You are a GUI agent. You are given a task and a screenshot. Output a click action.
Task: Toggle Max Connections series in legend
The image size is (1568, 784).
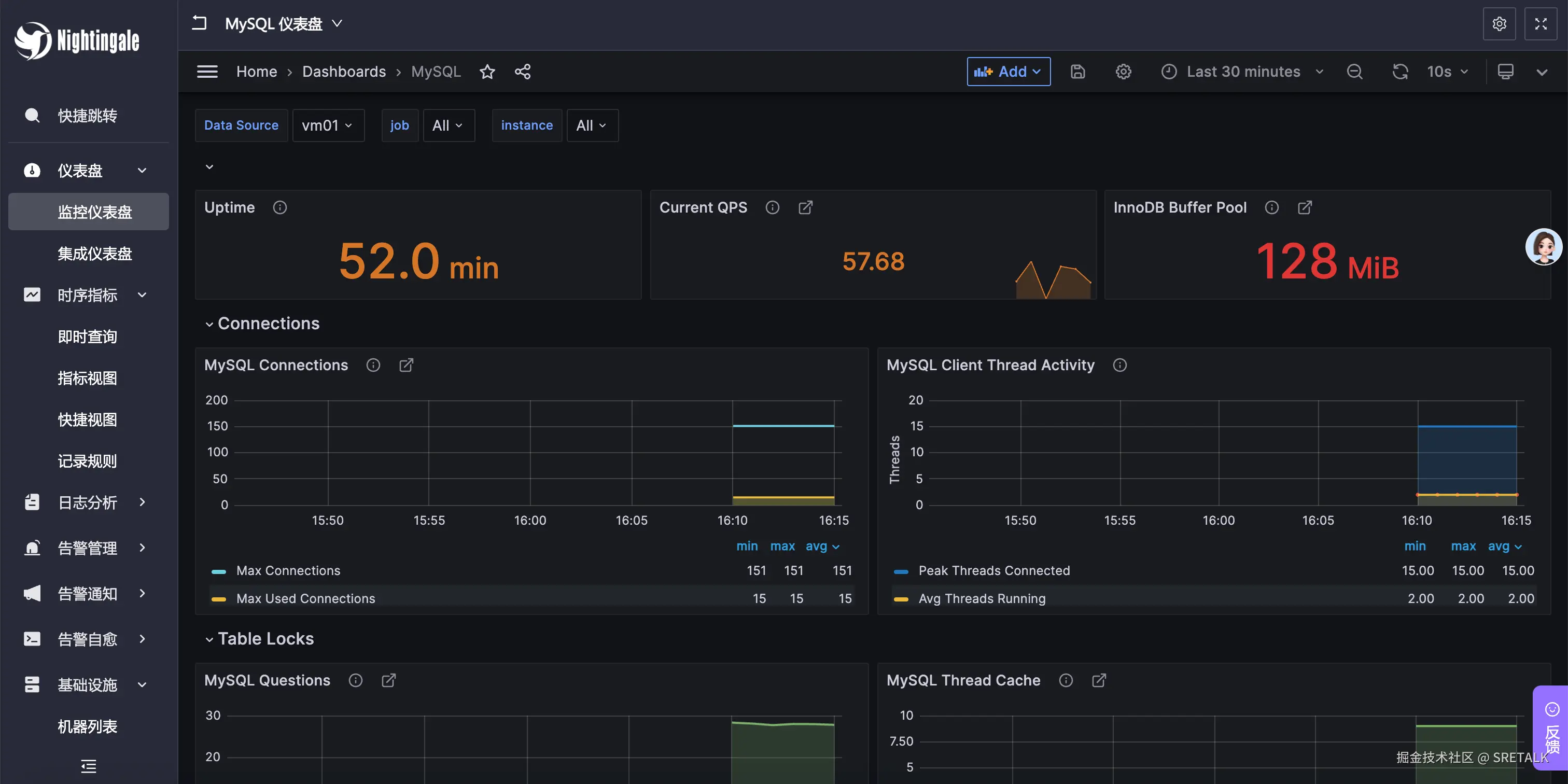[x=288, y=570]
